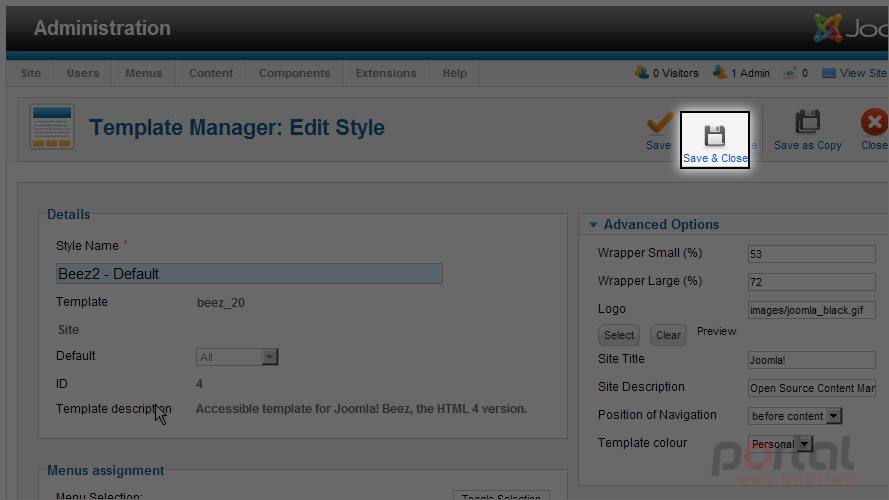Click the 'Details' section heading
The height and width of the screenshot is (500, 889).
click(x=69, y=214)
